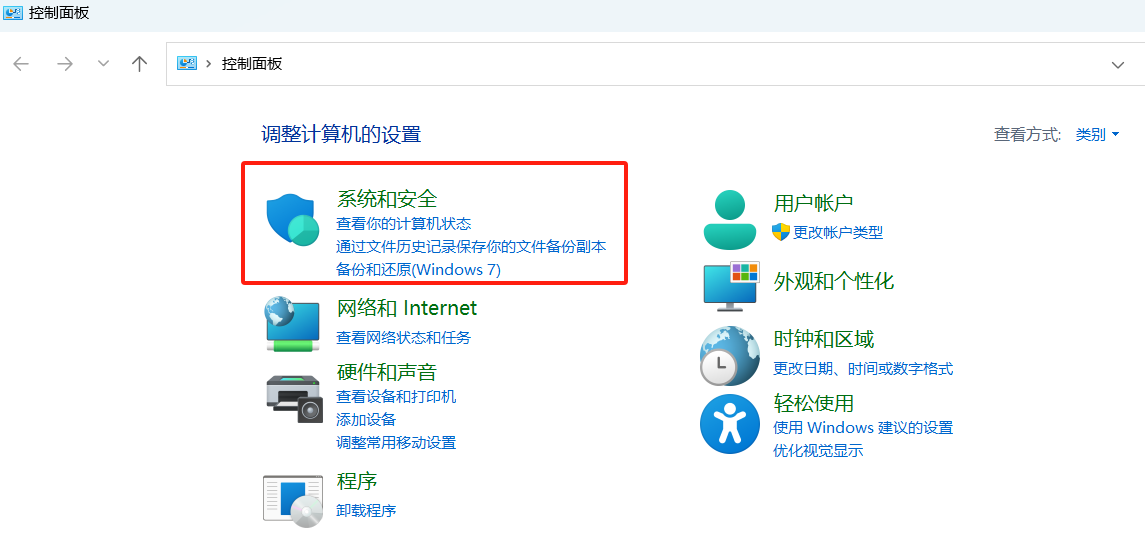The width and height of the screenshot is (1145, 554).
Task: Click the Hardware and Sound printer icon
Action: 294,397
